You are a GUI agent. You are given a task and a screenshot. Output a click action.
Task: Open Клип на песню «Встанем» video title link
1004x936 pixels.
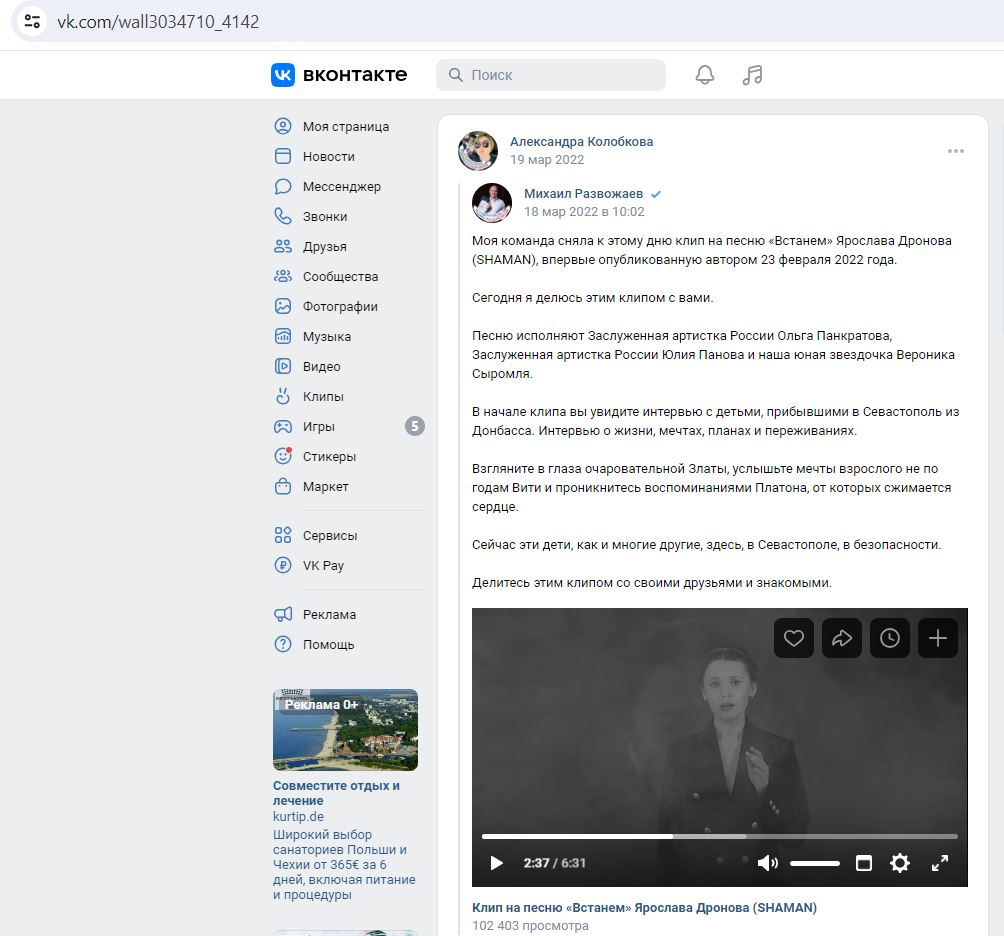pos(644,907)
